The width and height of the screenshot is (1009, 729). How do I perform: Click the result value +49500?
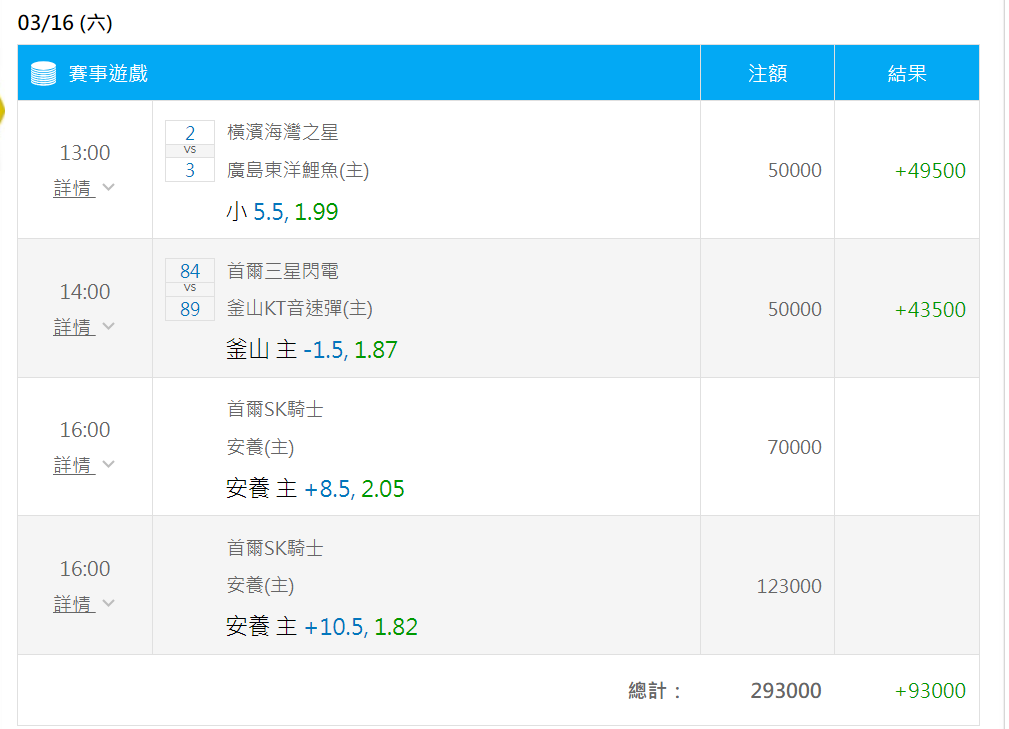(930, 171)
